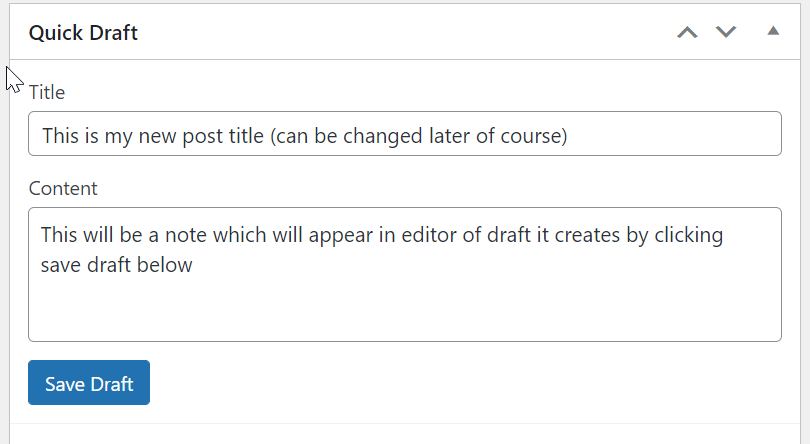
Task: Collapse the Quick Draft panel with triangle toggle
Action: (773, 31)
